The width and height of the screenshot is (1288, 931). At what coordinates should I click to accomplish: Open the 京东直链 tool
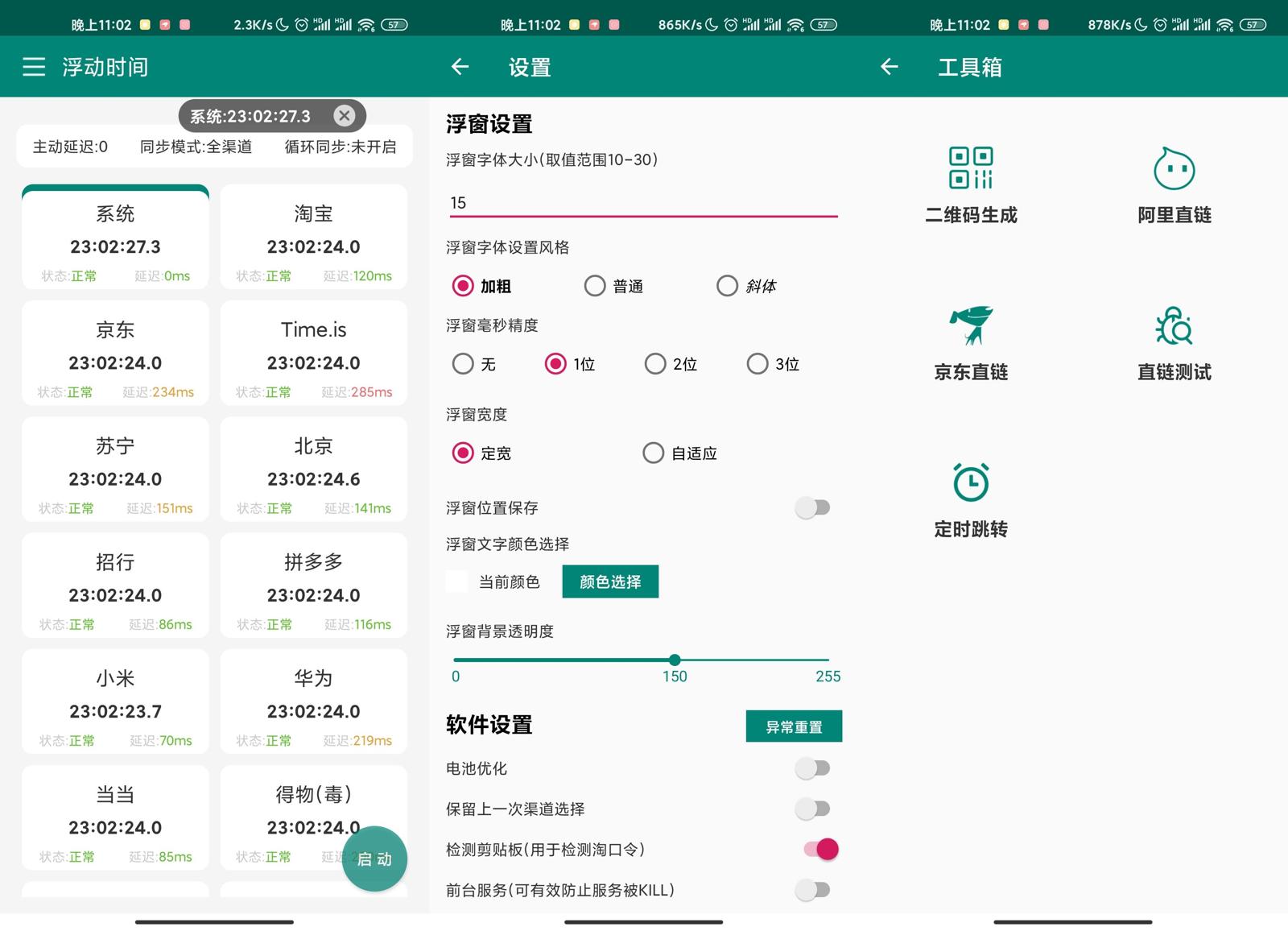coord(970,342)
